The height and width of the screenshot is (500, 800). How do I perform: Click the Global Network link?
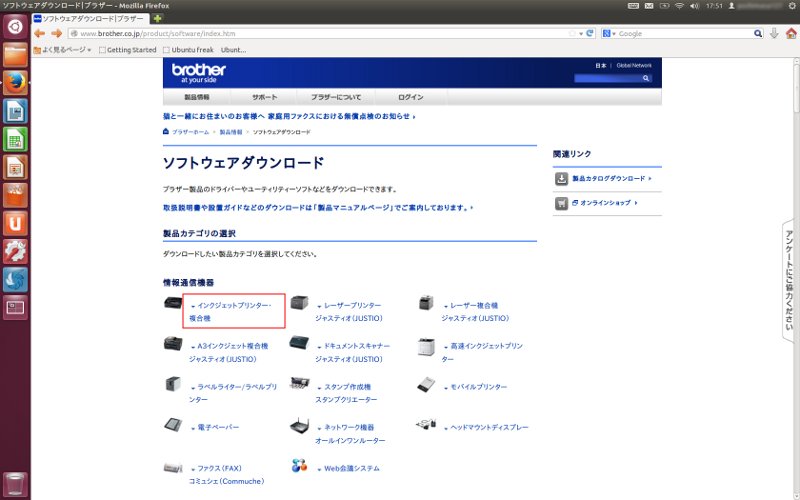[x=634, y=65]
